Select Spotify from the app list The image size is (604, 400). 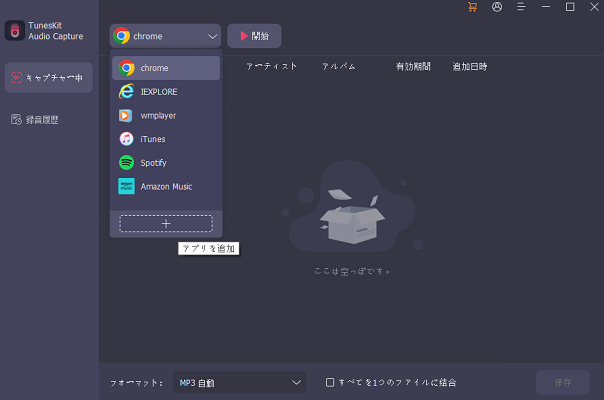166,163
